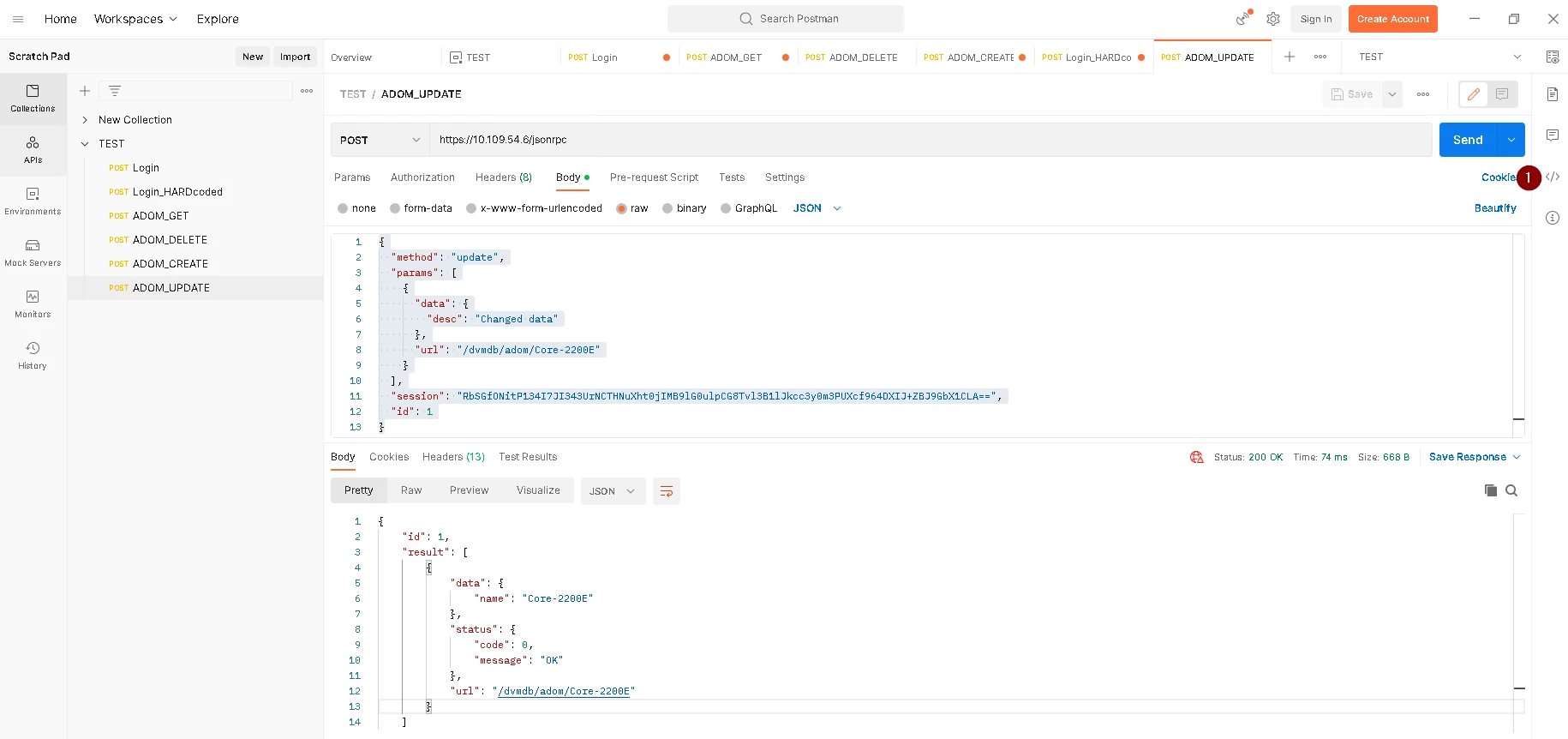Switch to edit mode pencil icon
The width and height of the screenshot is (1568, 739).
pos(1474,94)
